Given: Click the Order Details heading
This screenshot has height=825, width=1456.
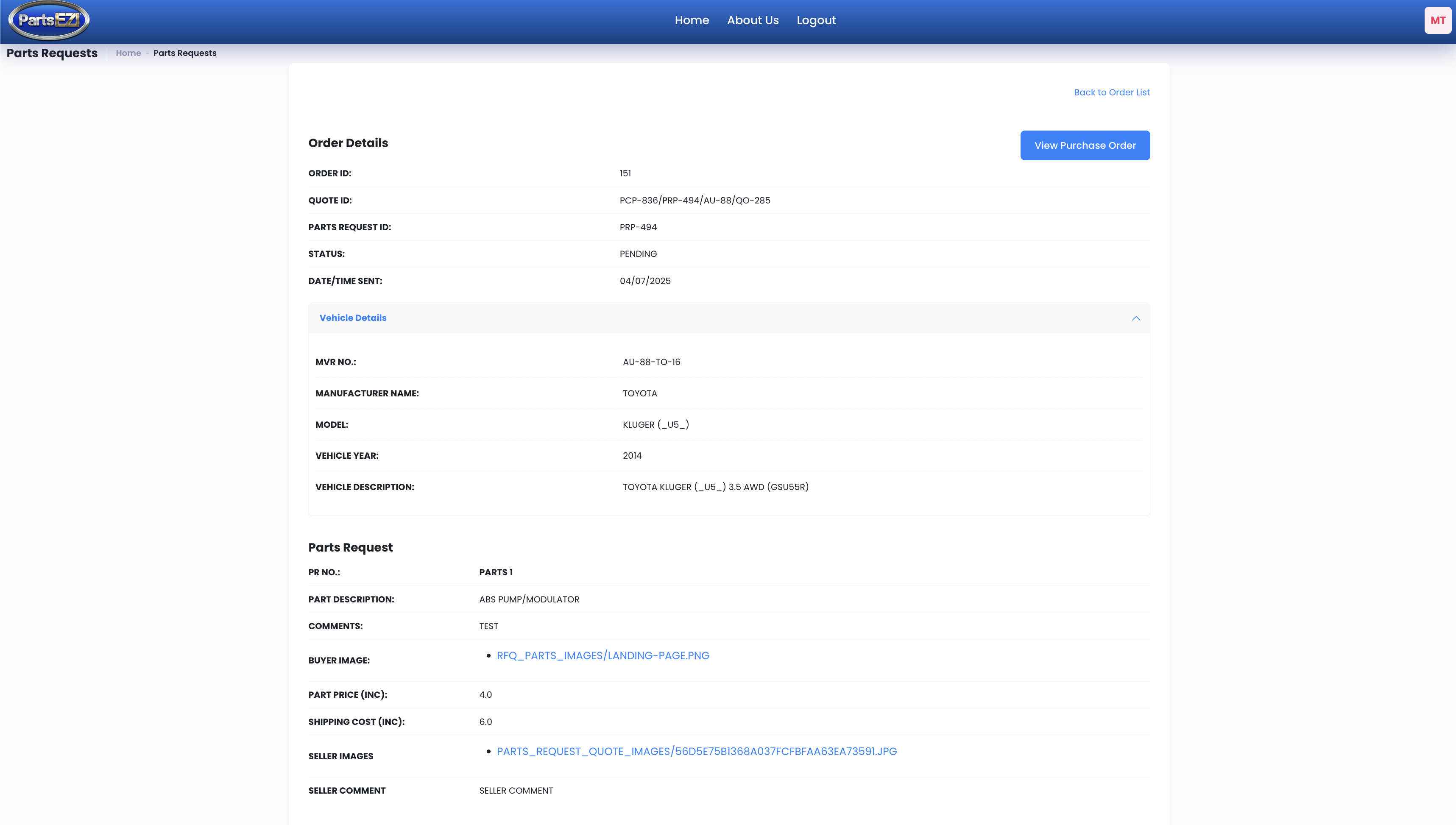Looking at the screenshot, I should click(x=348, y=143).
